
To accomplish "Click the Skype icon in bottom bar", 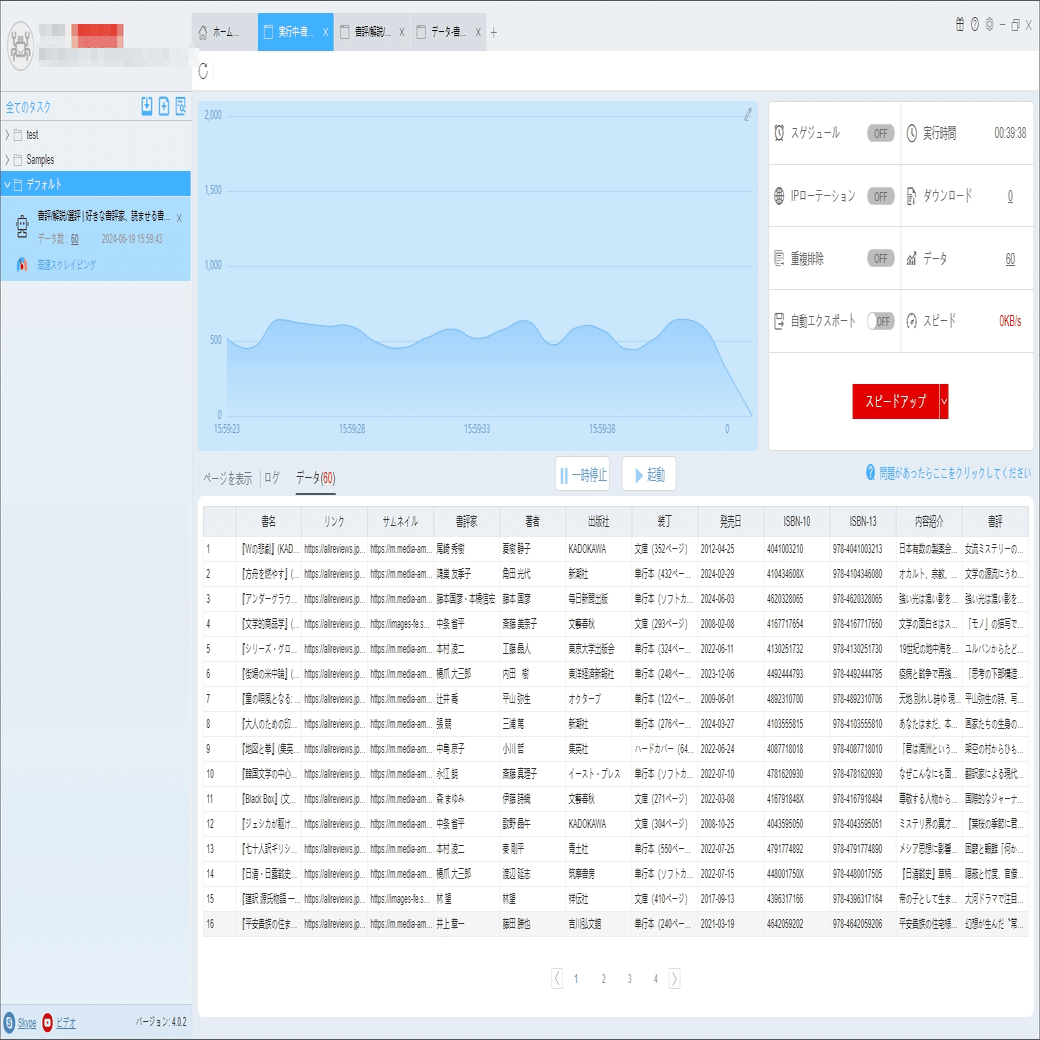I will (x=9, y=1022).
